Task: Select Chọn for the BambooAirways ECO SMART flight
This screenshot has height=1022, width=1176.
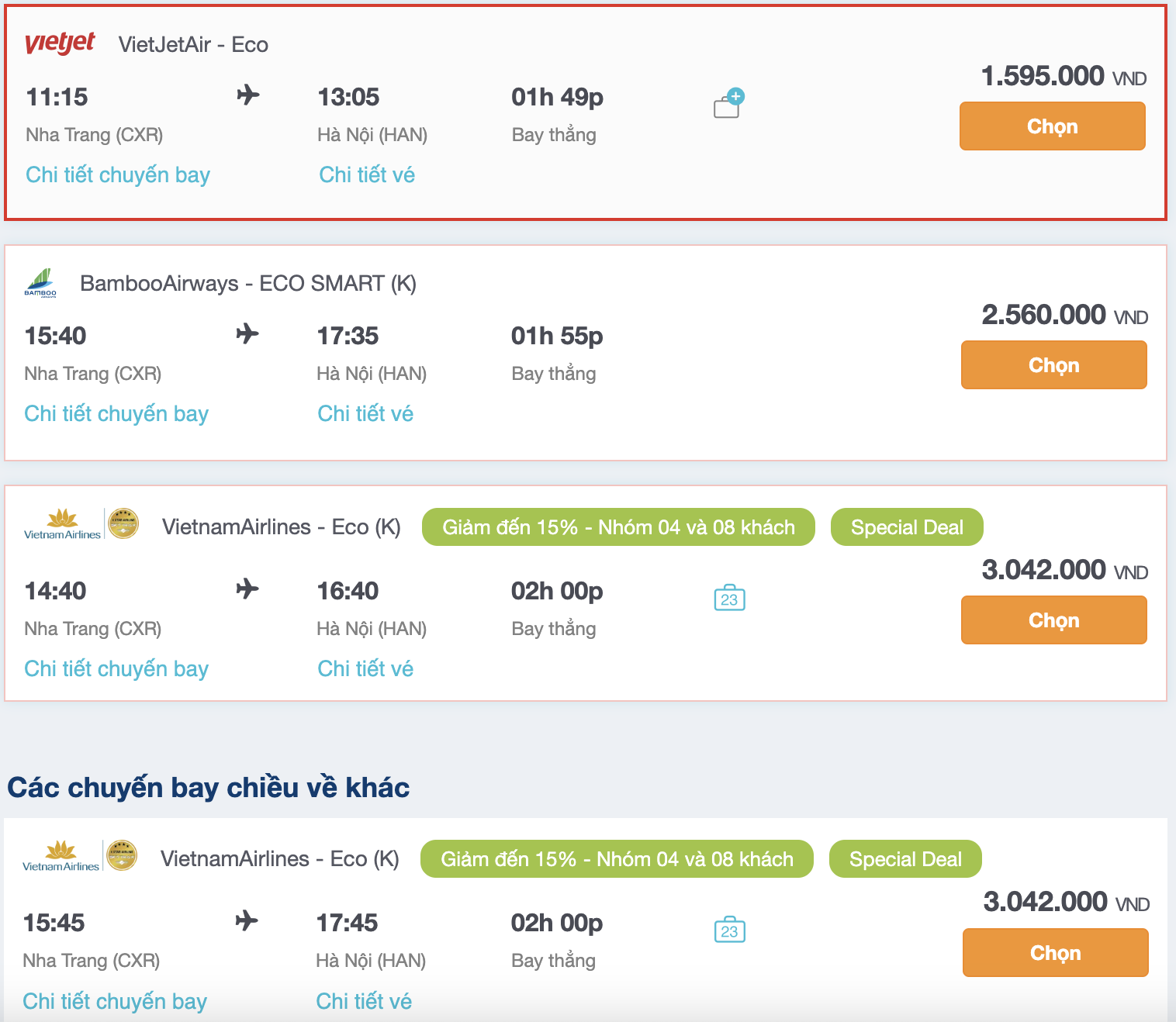Action: [x=1053, y=364]
